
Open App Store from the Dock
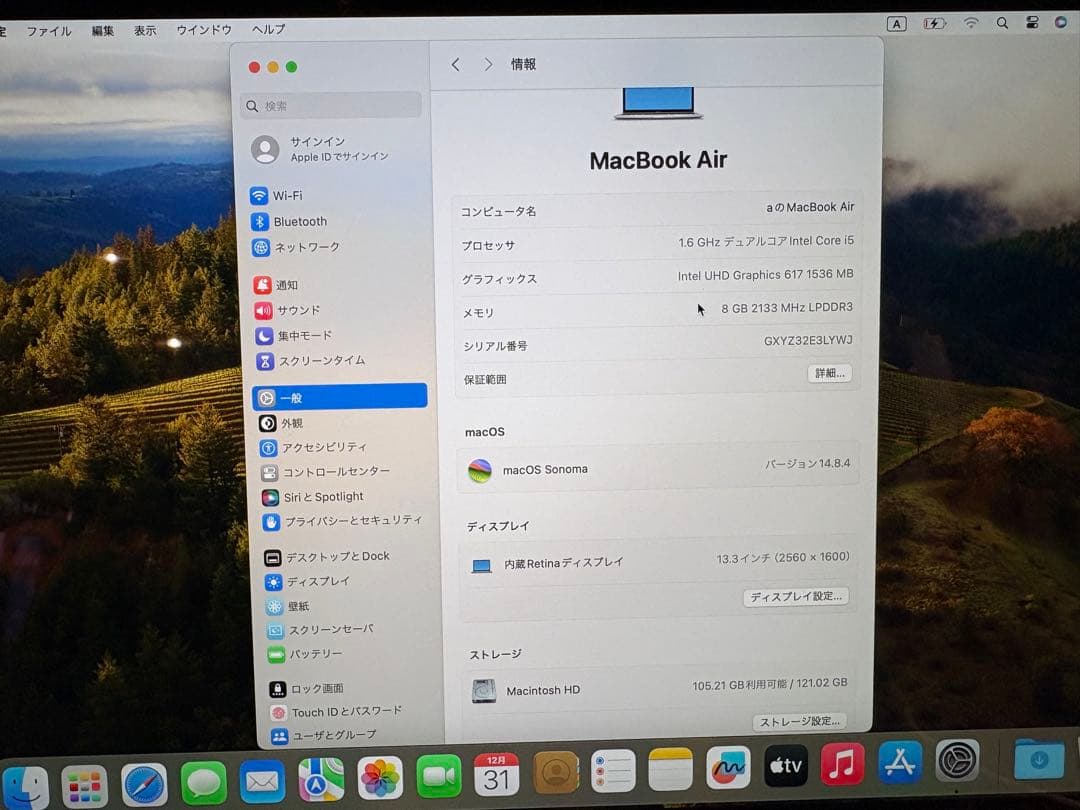pyautogui.click(x=900, y=762)
